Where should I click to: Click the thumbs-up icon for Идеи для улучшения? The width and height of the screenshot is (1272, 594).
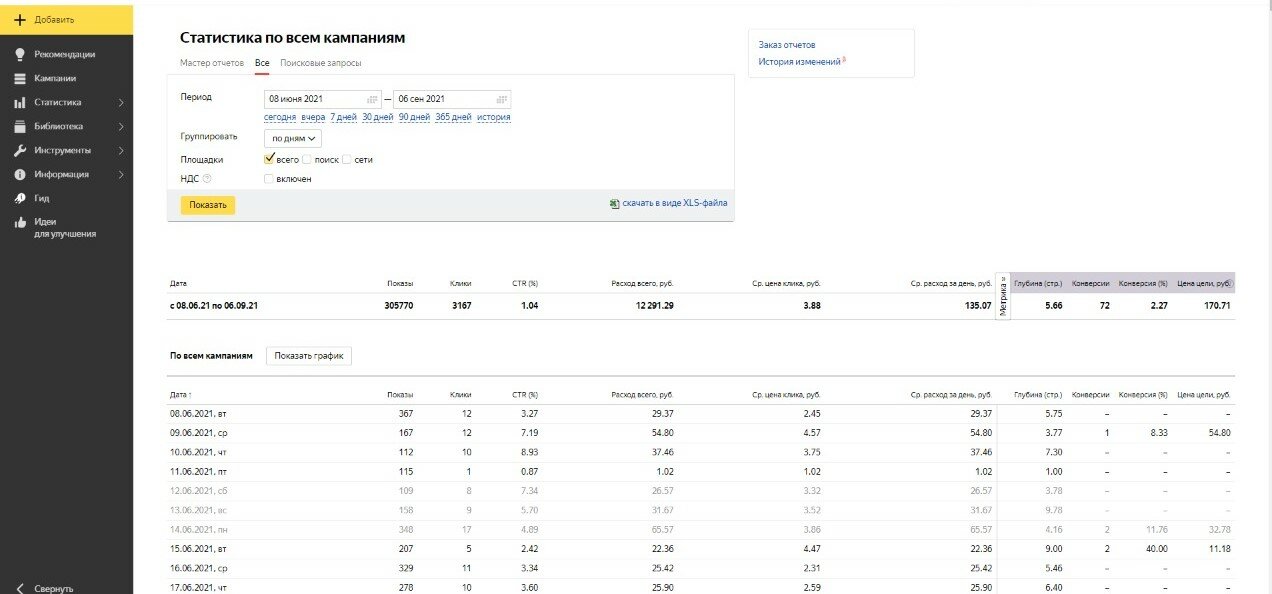(20, 222)
